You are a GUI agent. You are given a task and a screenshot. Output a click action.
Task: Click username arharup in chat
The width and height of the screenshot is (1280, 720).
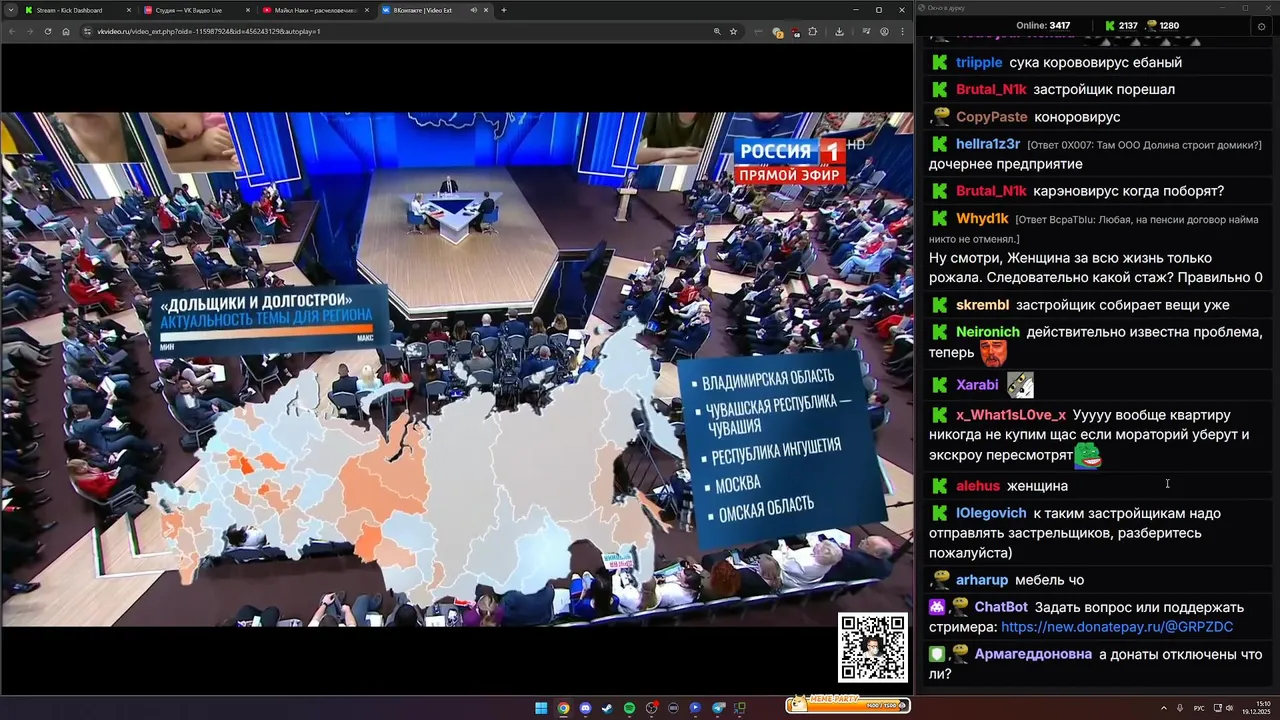click(x=982, y=580)
